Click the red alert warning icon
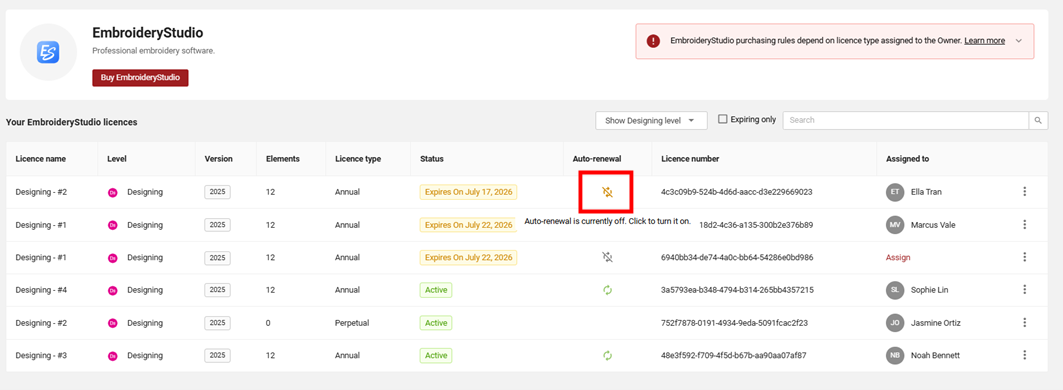The height and width of the screenshot is (390, 1063). [653, 41]
